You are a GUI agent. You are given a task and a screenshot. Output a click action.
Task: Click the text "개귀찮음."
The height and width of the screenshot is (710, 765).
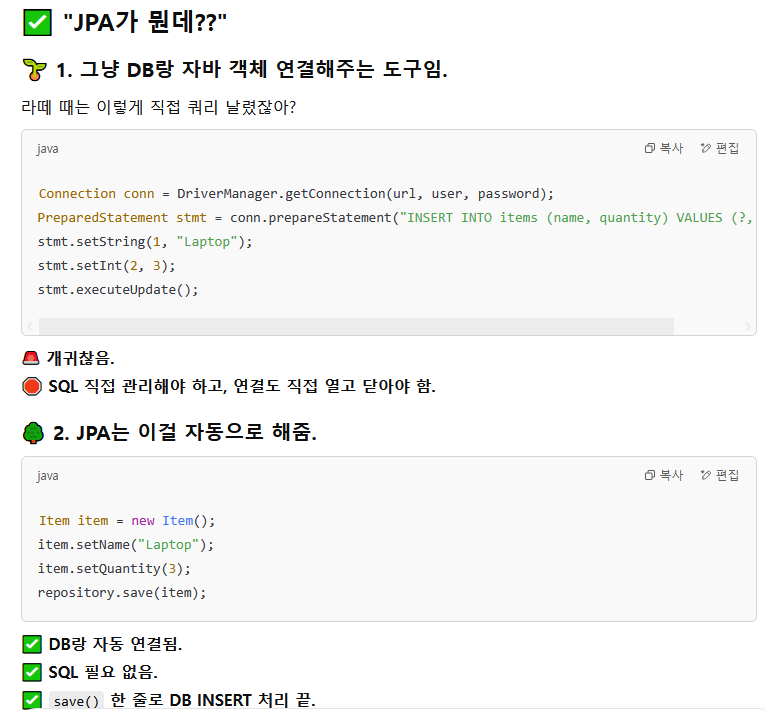click(x=81, y=358)
